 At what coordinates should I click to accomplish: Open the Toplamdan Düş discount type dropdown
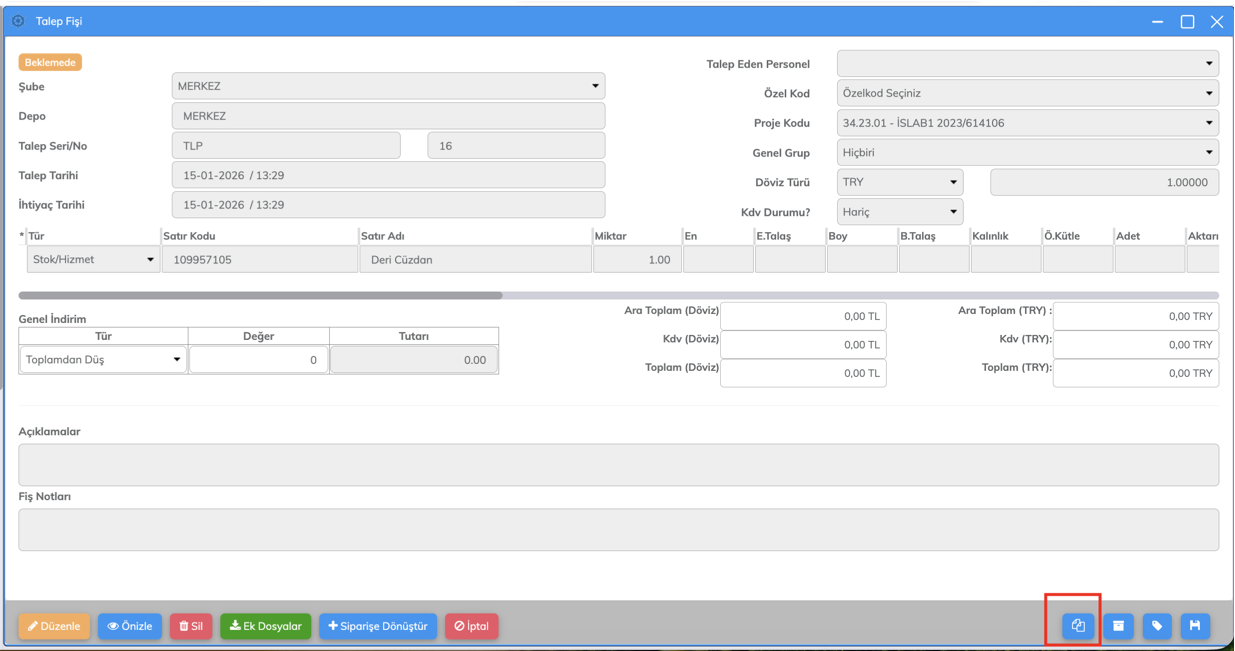click(103, 360)
